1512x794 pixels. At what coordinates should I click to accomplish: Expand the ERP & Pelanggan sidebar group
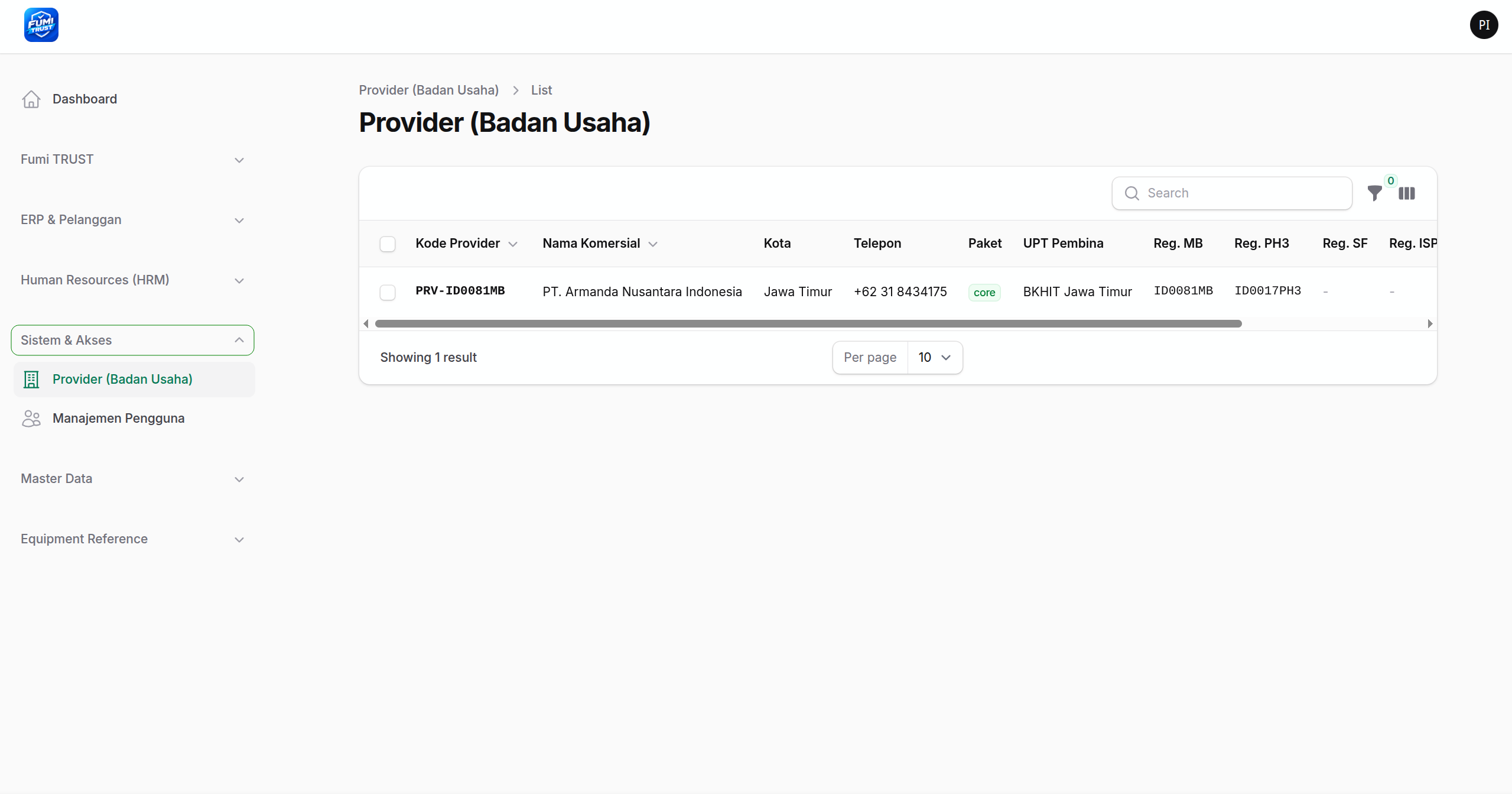[132, 220]
